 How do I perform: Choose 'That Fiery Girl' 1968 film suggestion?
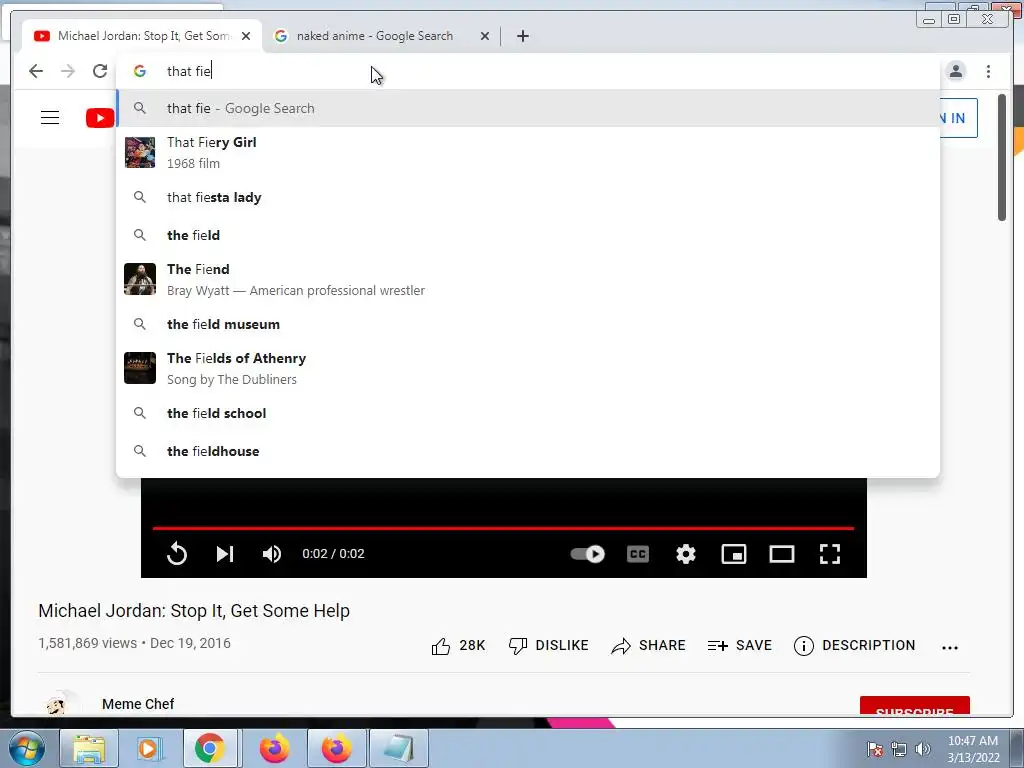528,152
